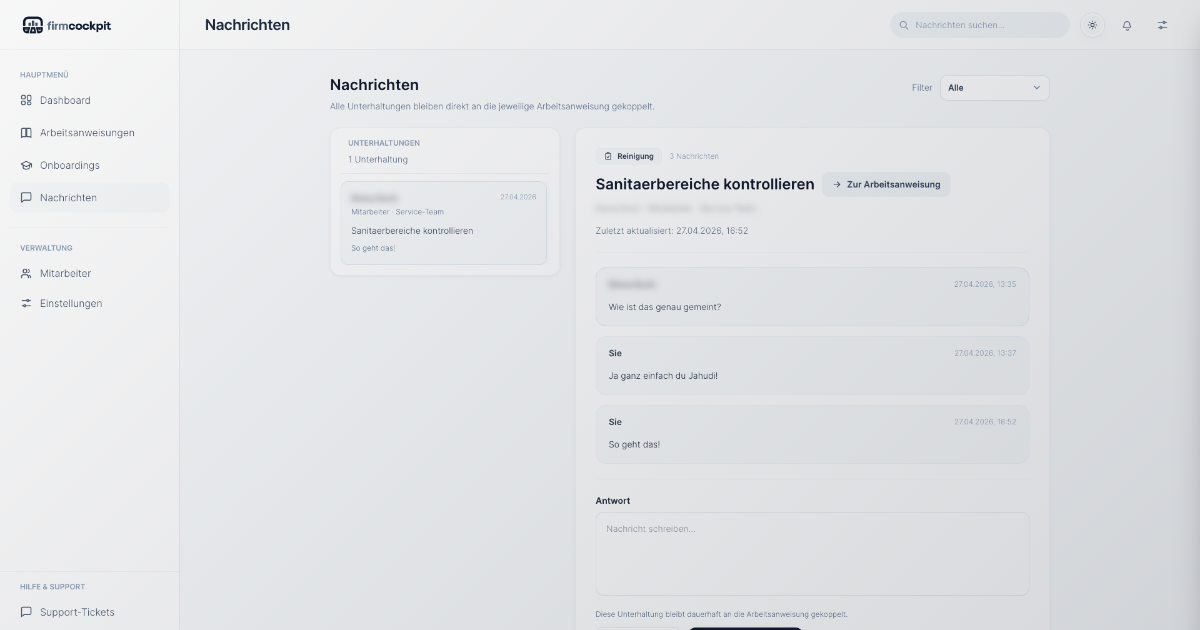This screenshot has height=630, width=1200.
Task: Select the Sanitaerbereiche kontrollieren conversation card
Action: pyautogui.click(x=443, y=222)
